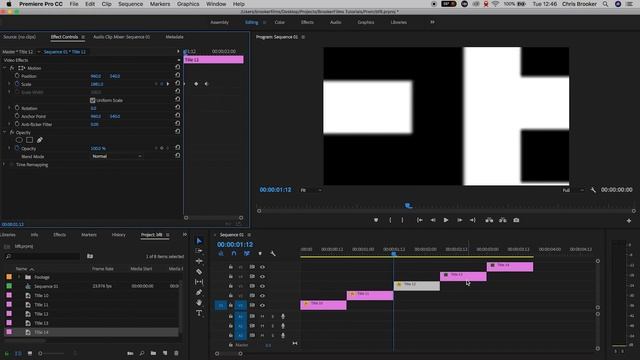
Task: Select the Razor tool
Action: (199, 271)
